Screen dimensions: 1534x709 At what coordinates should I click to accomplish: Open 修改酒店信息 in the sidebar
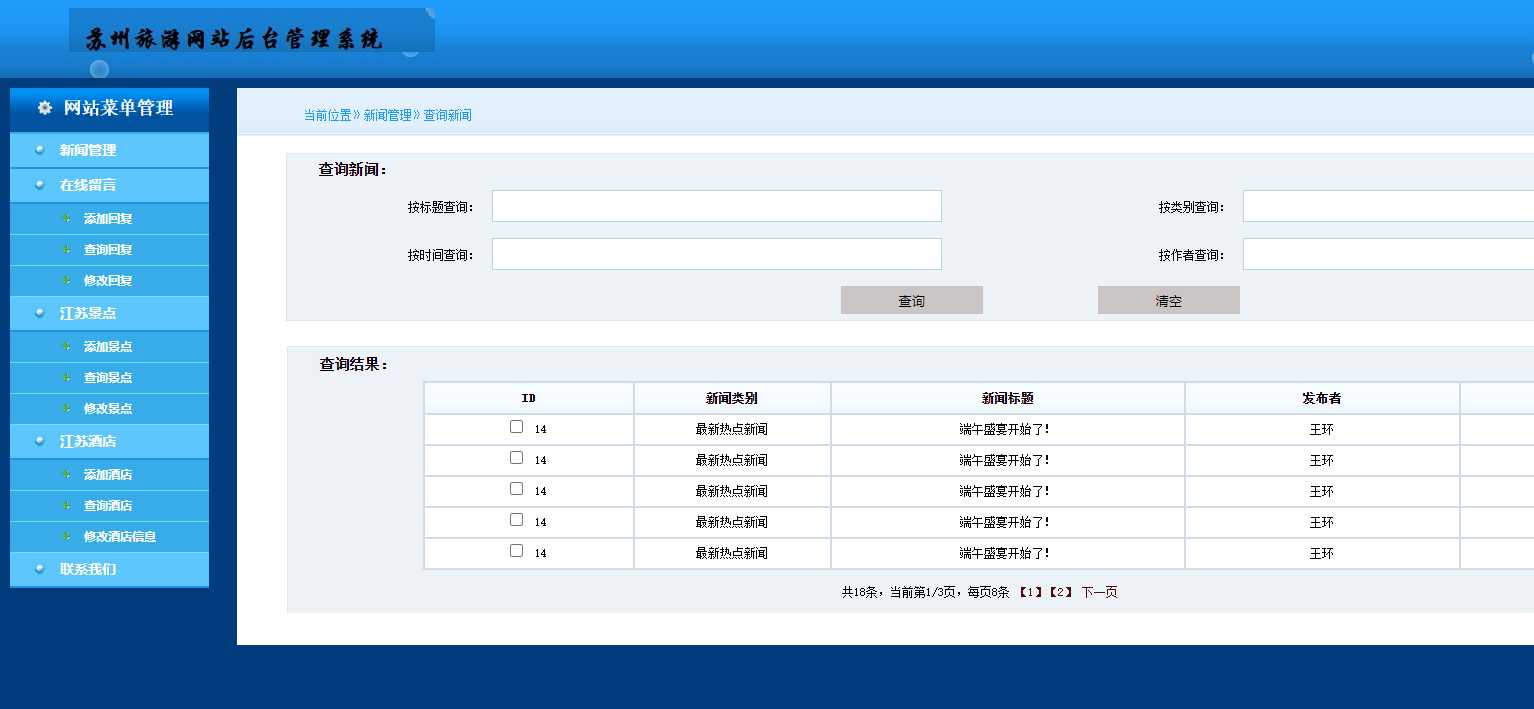click(x=120, y=536)
